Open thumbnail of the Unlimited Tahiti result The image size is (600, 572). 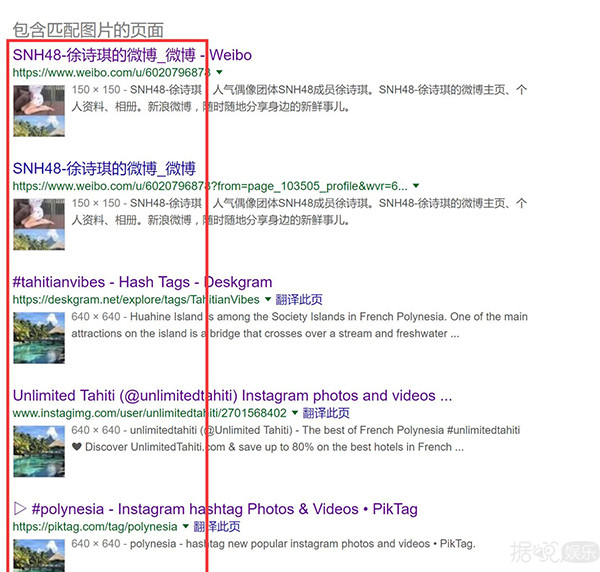click(39, 451)
